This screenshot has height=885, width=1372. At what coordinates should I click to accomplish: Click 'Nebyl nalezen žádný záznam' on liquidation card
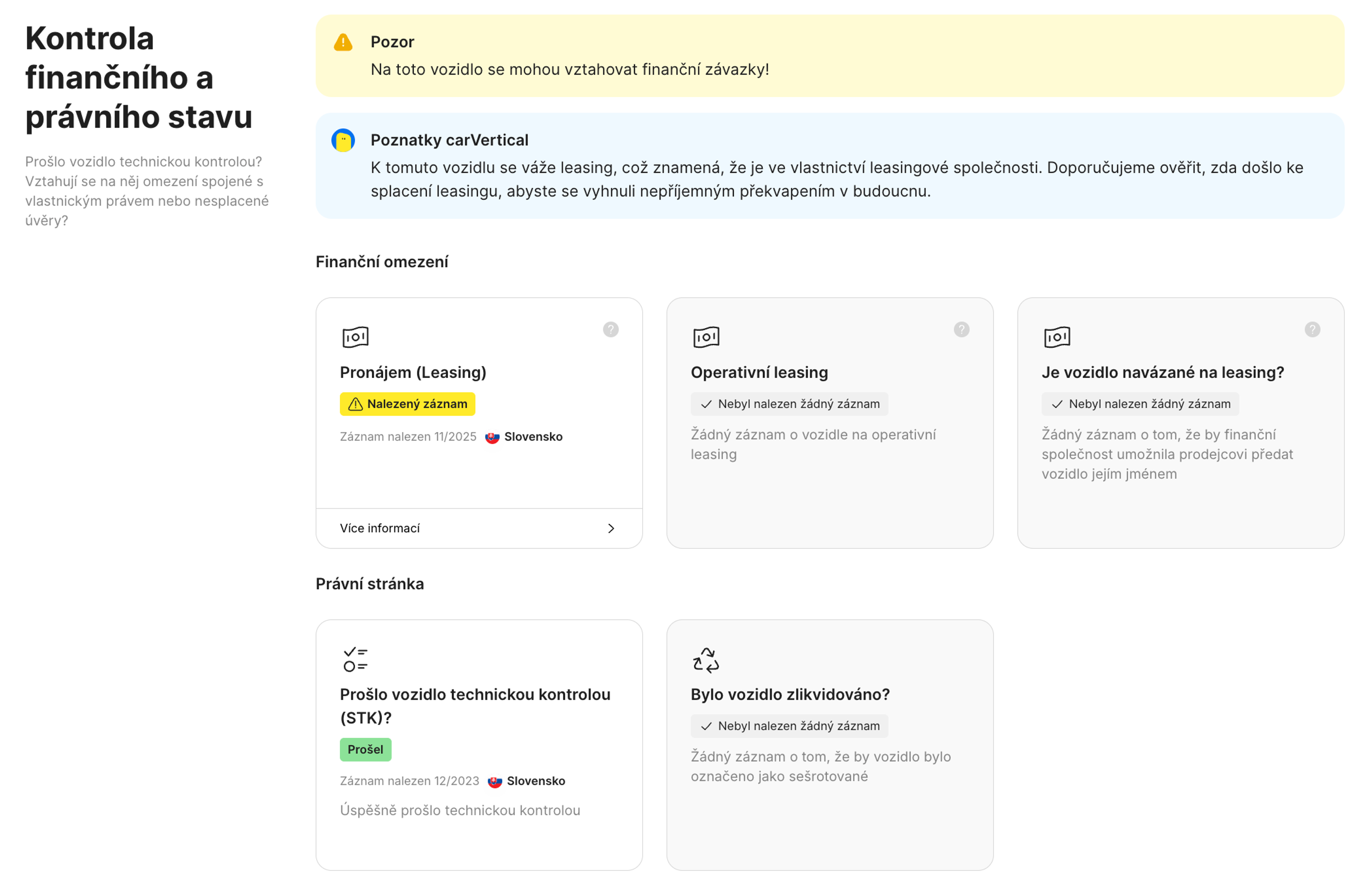789,726
